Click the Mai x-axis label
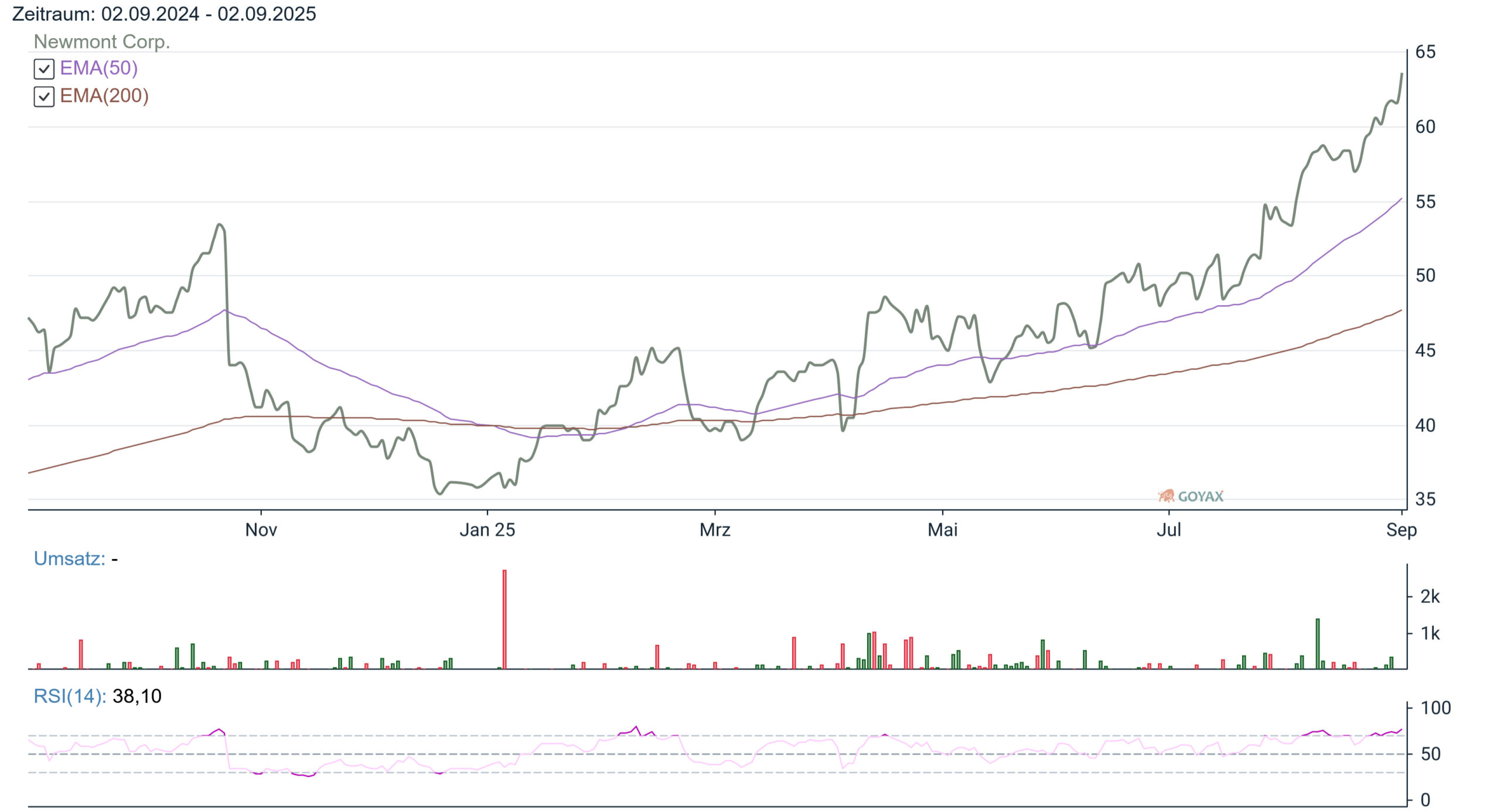Viewport: 1500px width, 812px height. tap(942, 530)
